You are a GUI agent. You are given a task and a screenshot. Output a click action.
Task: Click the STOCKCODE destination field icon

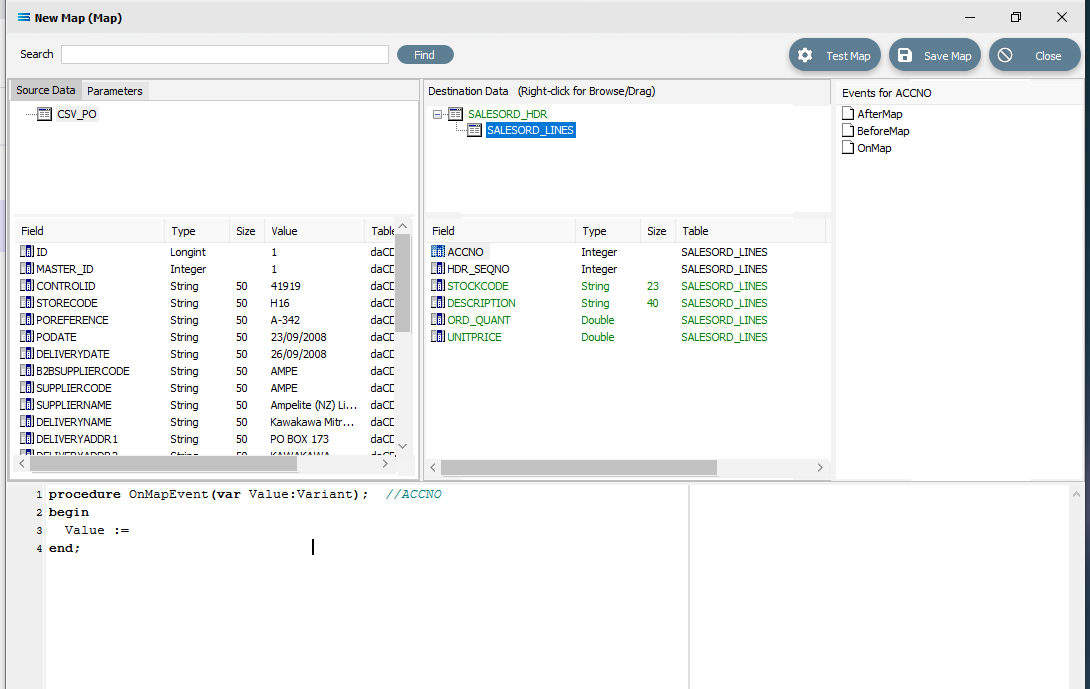[x=438, y=286]
